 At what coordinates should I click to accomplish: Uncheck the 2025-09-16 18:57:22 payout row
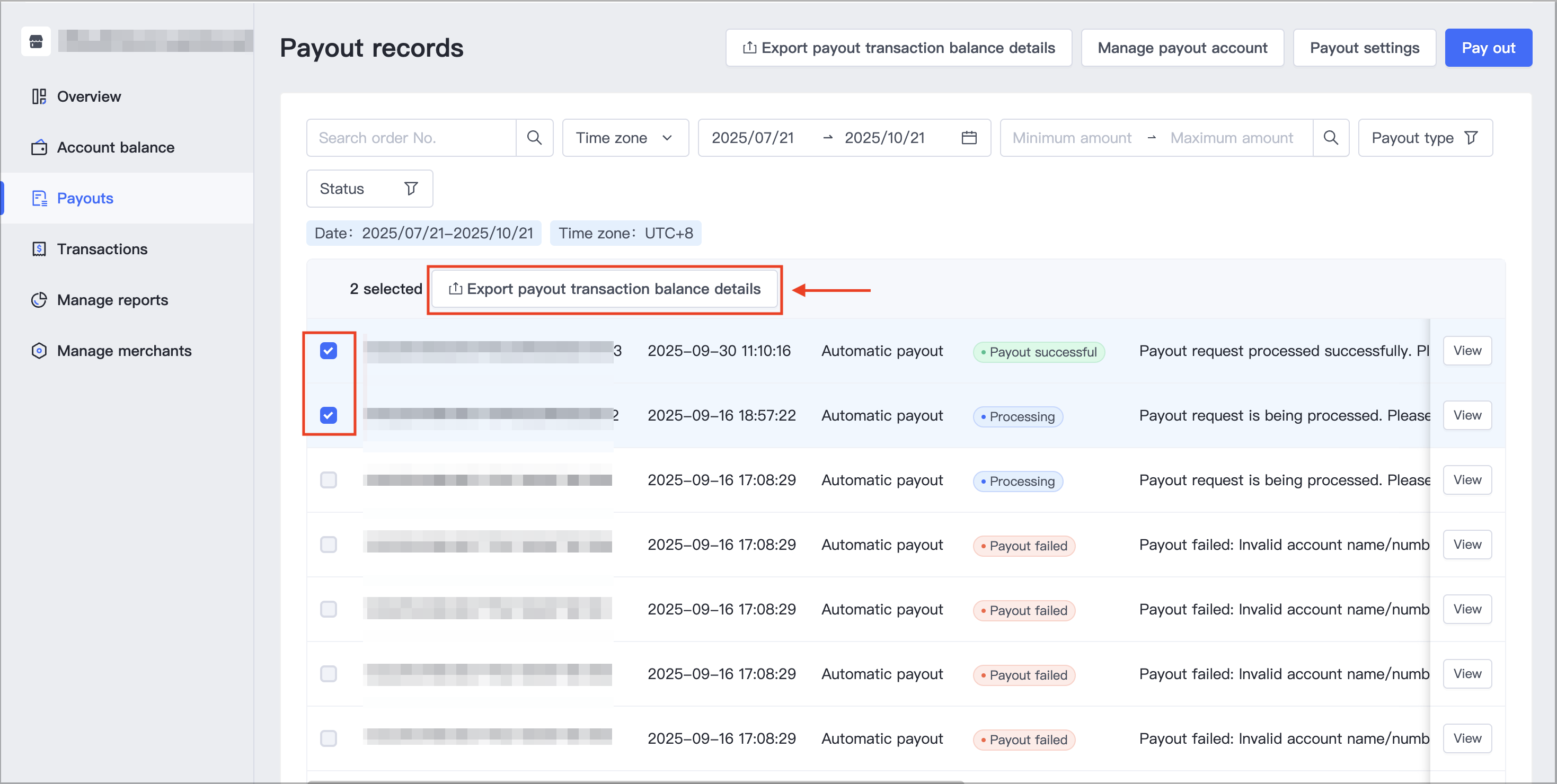coord(328,415)
